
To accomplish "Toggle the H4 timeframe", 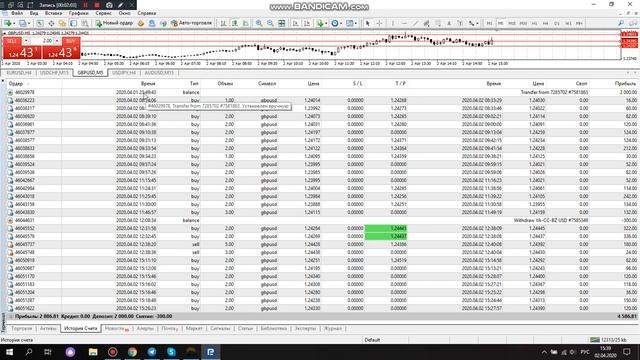I will (545, 23).
